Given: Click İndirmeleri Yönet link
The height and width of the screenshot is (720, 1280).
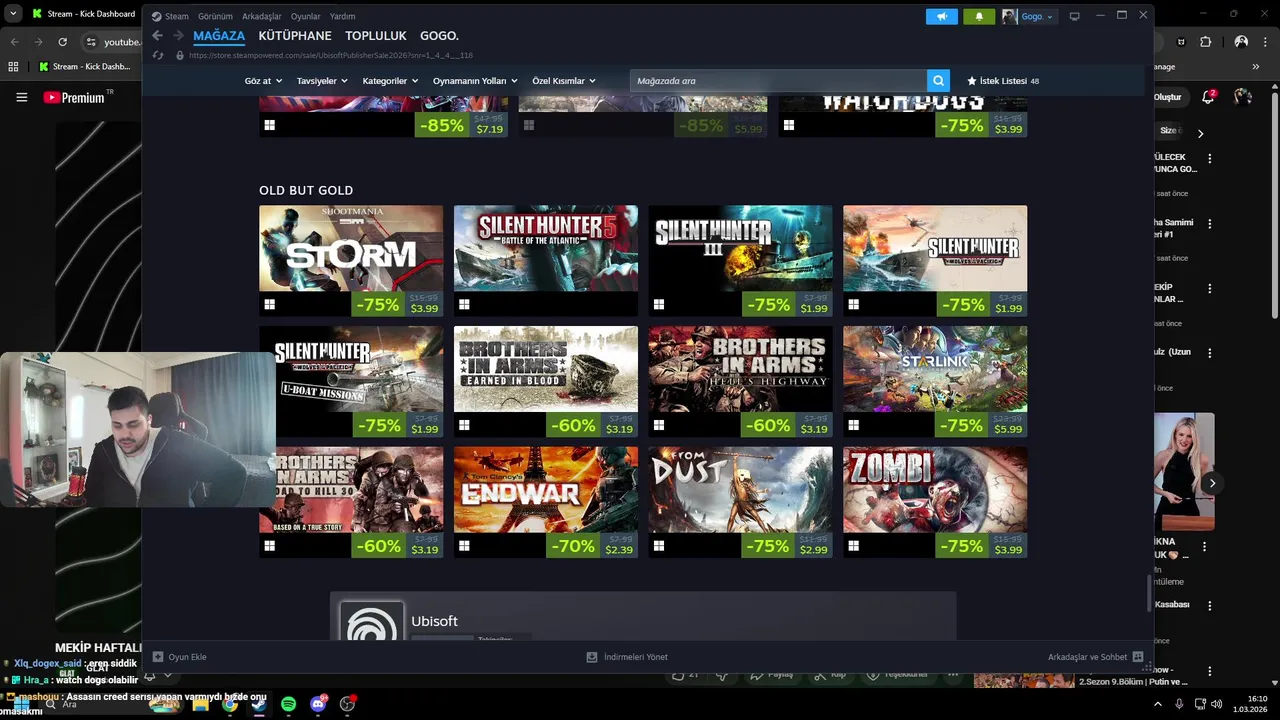Looking at the screenshot, I should (636, 657).
